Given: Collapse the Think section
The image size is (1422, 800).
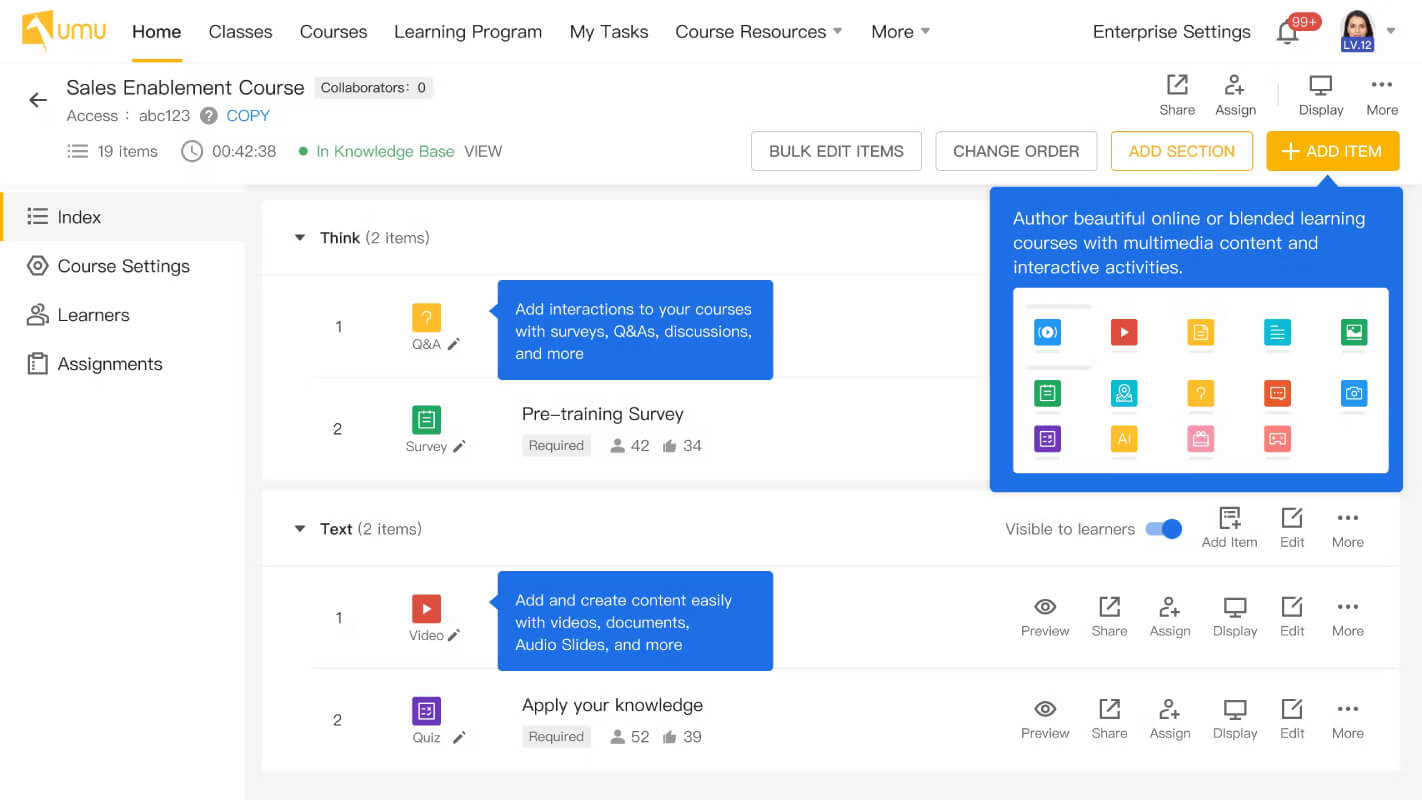Looking at the screenshot, I should (x=299, y=238).
